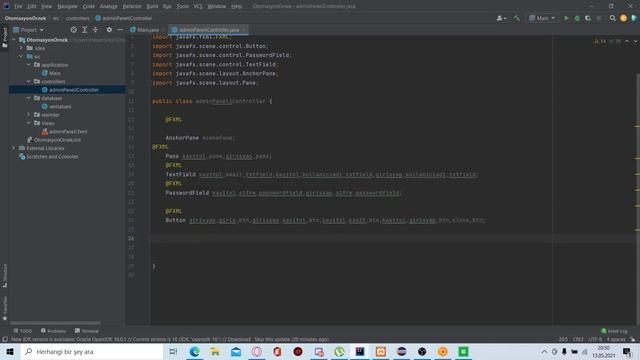Viewport: 640px width, 360px height.
Task: Open Task View on the taskbar
Action: 173,351
